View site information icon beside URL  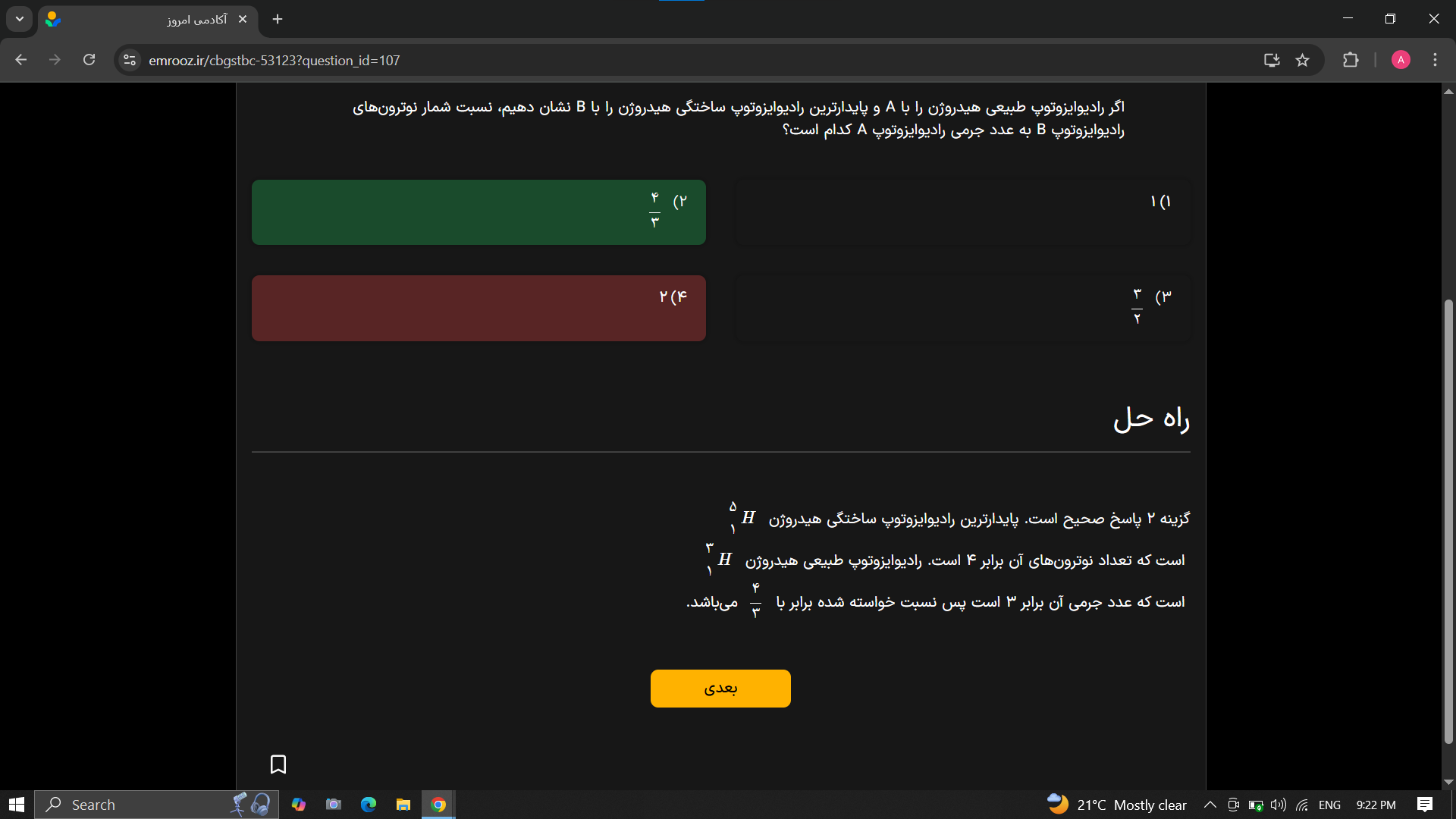tap(130, 60)
